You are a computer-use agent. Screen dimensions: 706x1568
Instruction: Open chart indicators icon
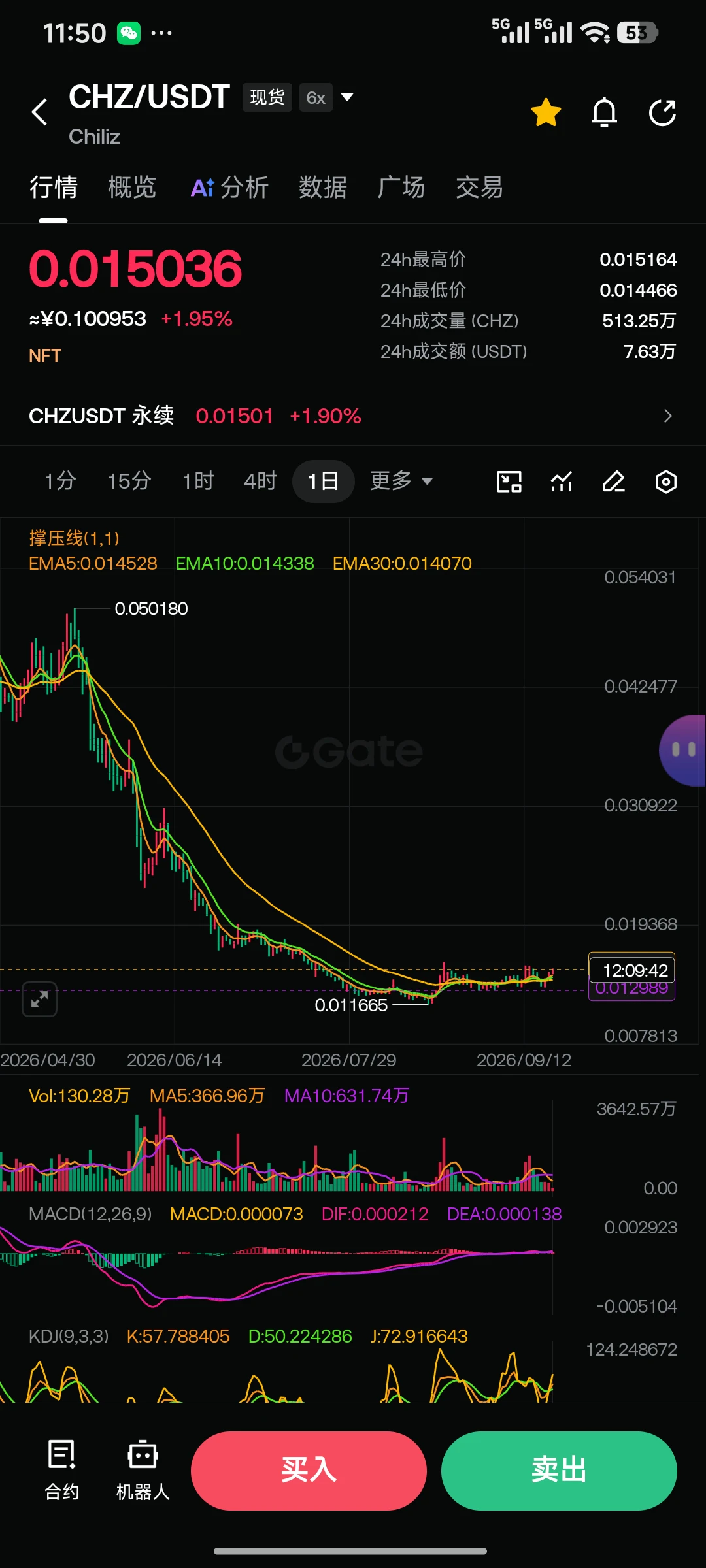click(562, 482)
